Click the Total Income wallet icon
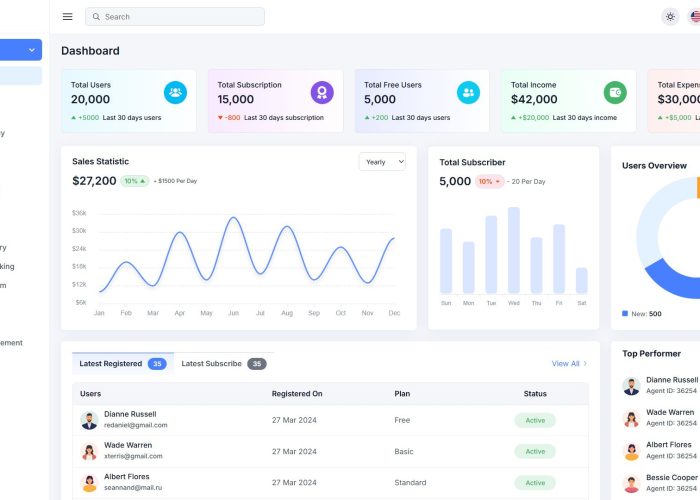Viewport: 700px width, 500px height. pos(615,92)
